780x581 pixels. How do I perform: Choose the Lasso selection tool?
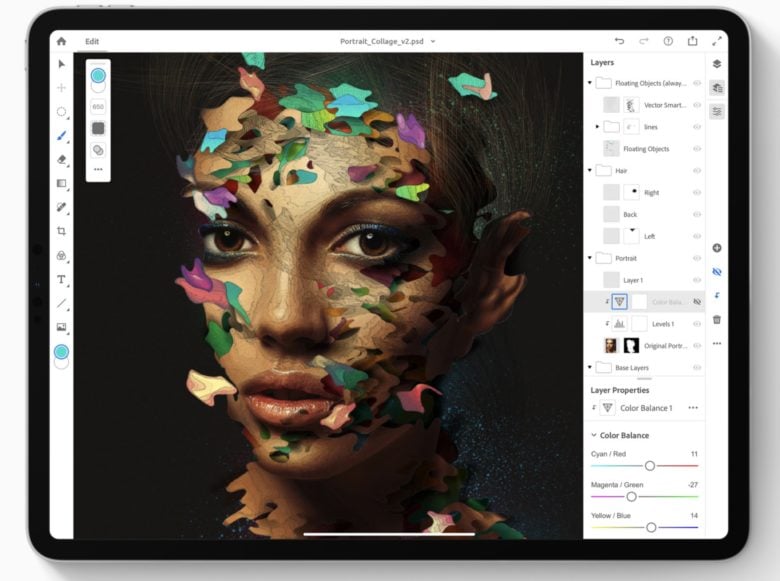[x=61, y=112]
